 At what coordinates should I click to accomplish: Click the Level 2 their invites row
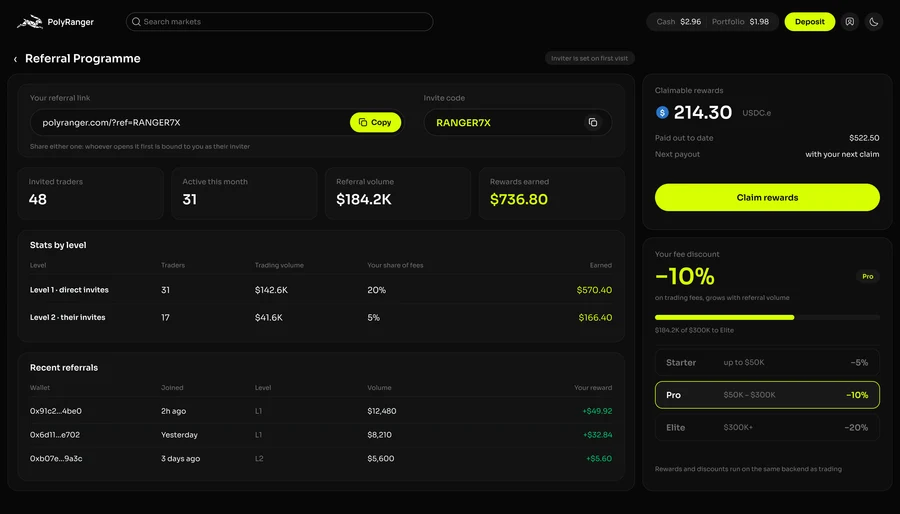pyautogui.click(x=321, y=317)
